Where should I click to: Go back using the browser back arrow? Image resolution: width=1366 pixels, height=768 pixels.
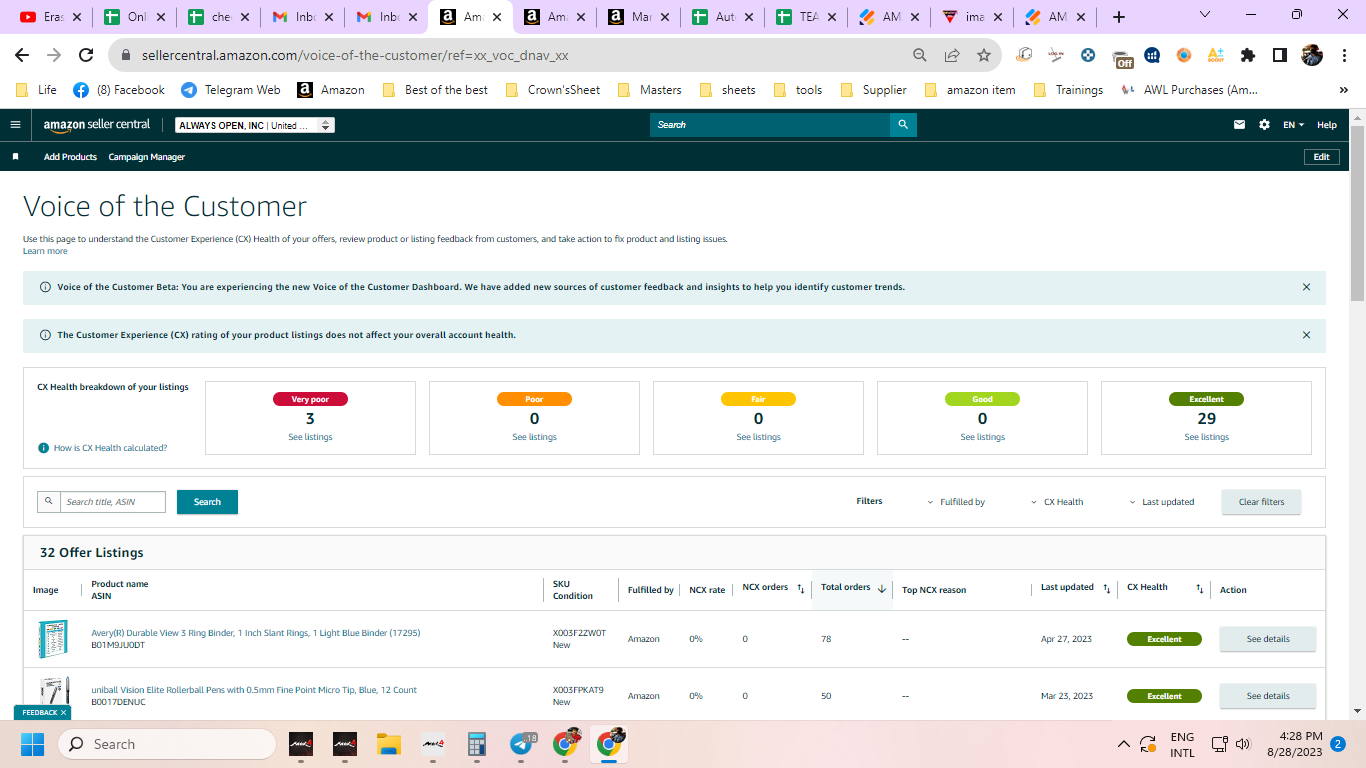pos(22,55)
